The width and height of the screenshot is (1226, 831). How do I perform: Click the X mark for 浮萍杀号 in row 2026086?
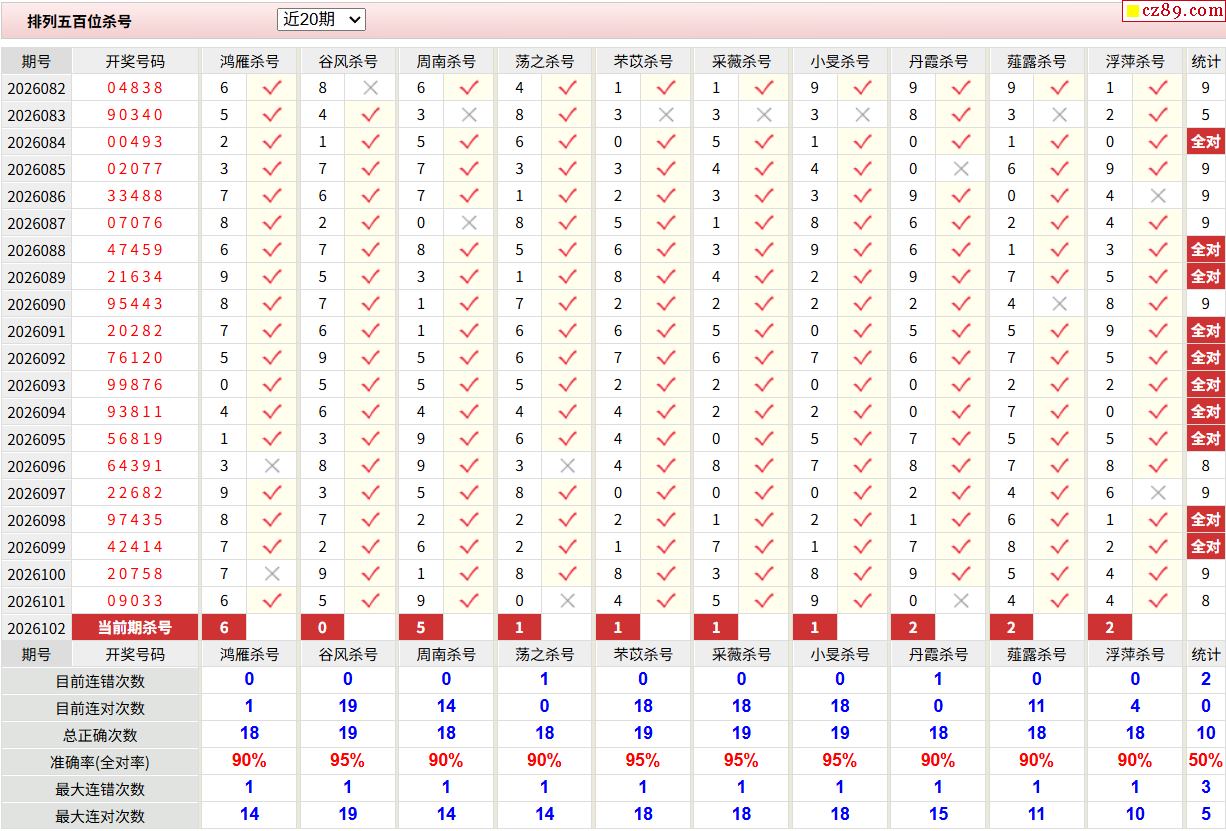pos(1158,196)
